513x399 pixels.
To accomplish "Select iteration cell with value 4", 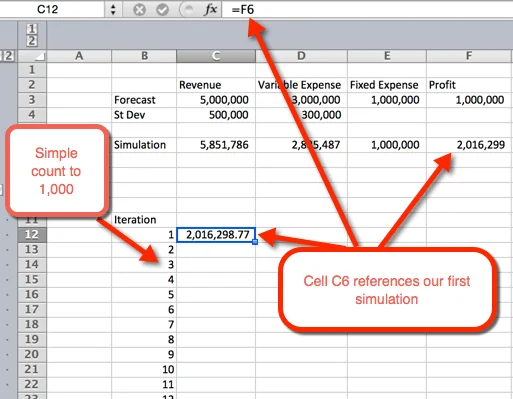I will (x=144, y=280).
